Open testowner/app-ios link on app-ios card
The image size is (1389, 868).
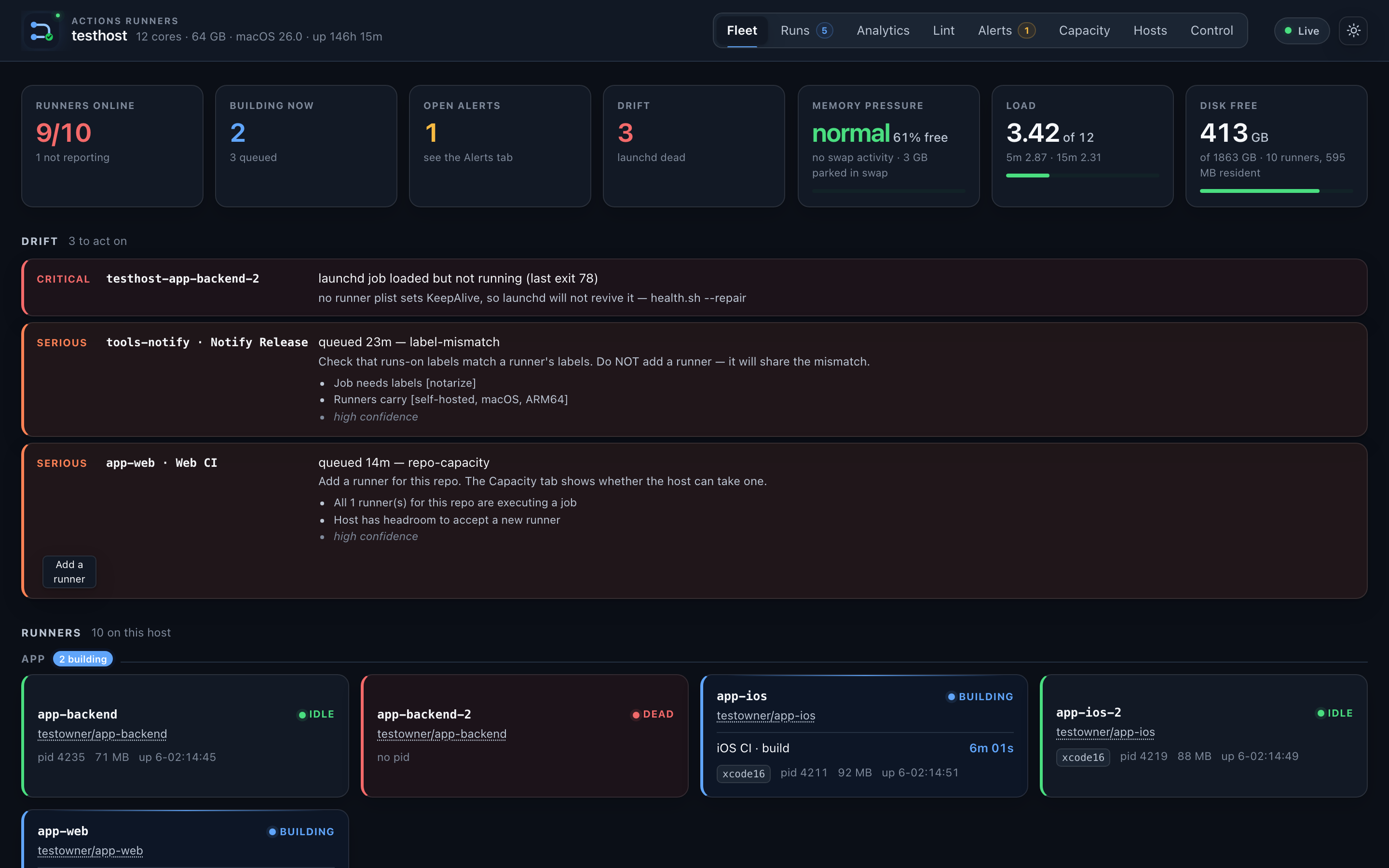[766, 715]
